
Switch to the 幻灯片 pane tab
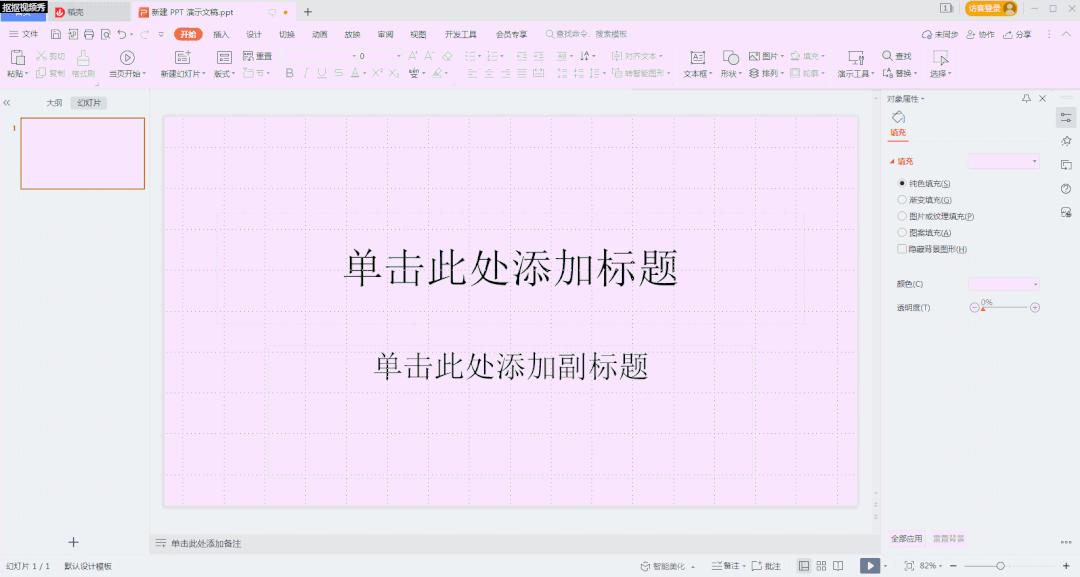(x=89, y=102)
